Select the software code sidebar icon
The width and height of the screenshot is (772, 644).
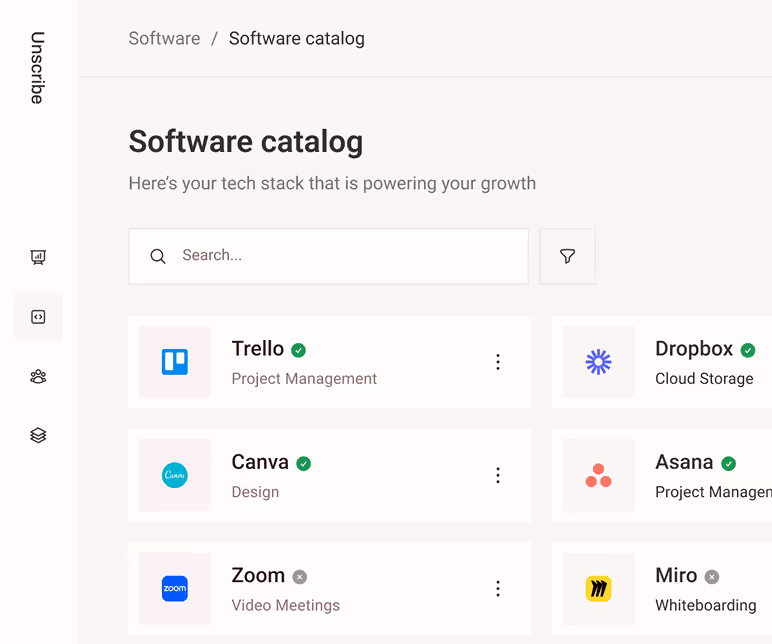tap(38, 317)
